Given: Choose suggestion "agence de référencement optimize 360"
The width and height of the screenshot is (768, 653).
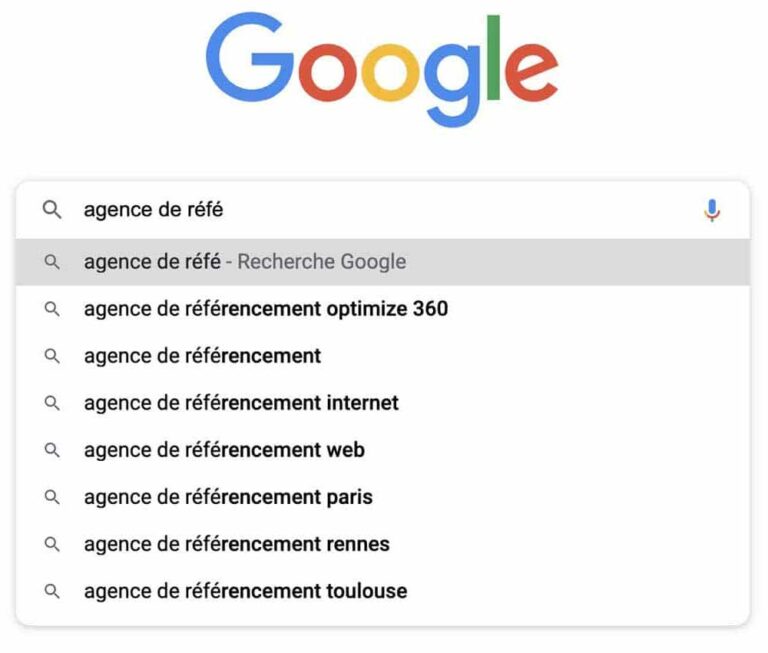Looking at the screenshot, I should point(266,309).
